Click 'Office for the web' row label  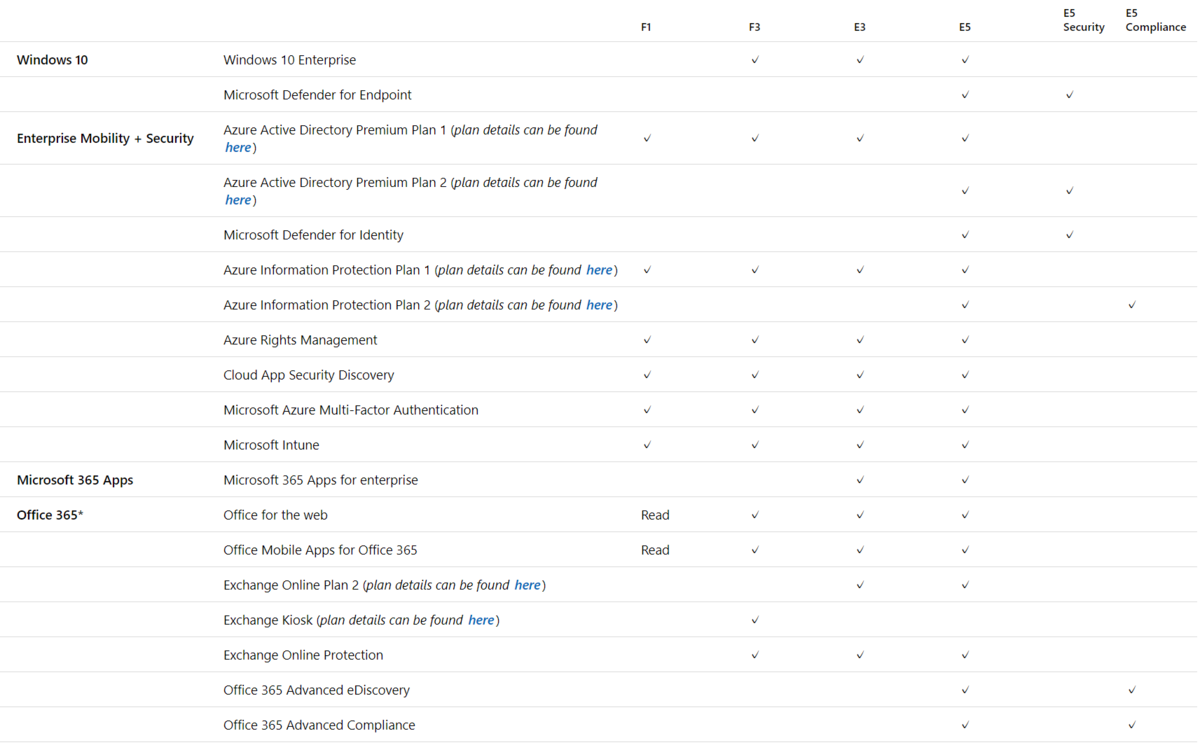276,515
